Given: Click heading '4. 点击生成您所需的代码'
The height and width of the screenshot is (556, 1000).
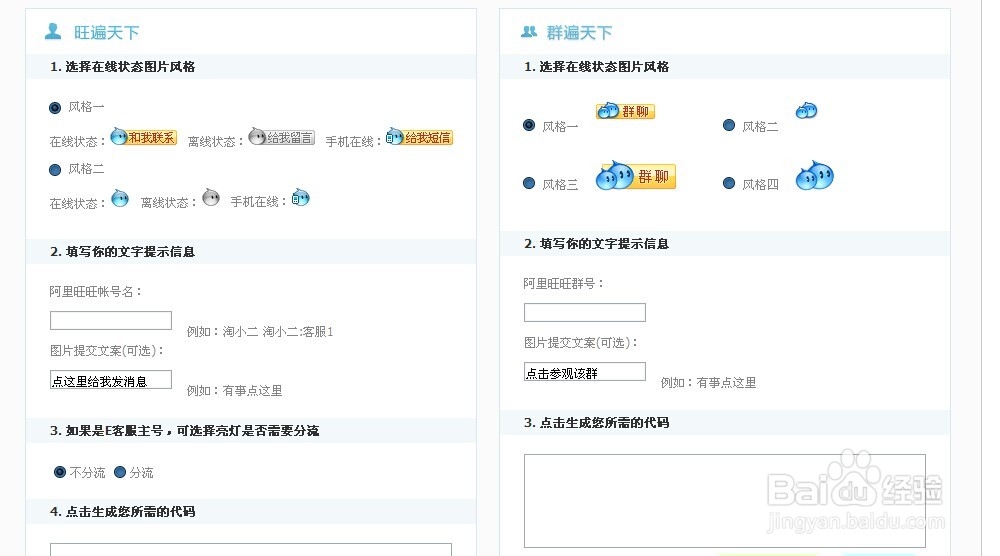Looking at the screenshot, I should [122, 511].
